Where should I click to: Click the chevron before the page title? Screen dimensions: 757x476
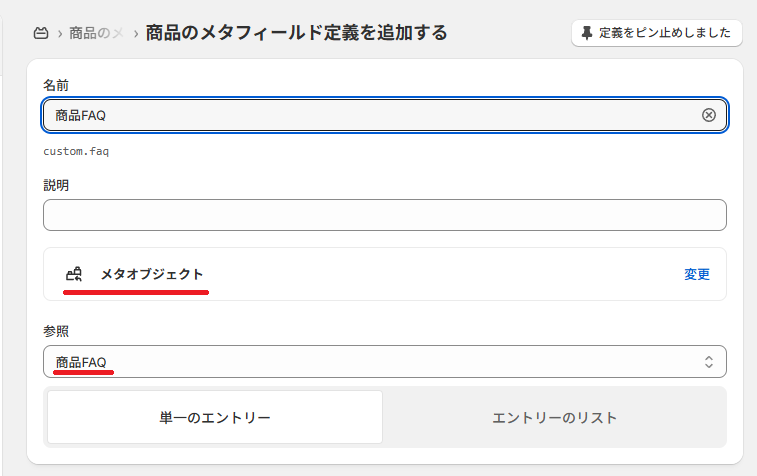(x=136, y=34)
